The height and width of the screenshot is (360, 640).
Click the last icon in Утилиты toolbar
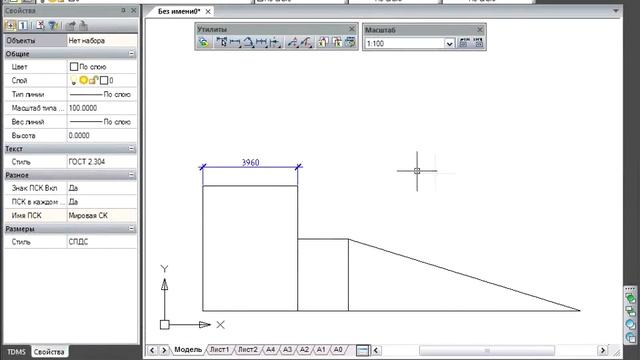pos(350,42)
